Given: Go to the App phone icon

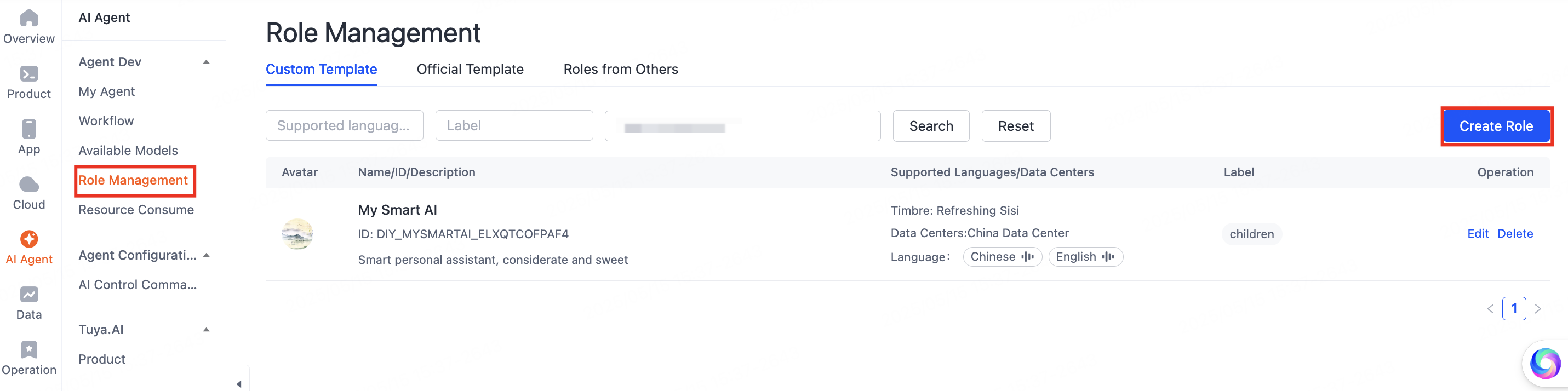Looking at the screenshot, I should [x=28, y=129].
